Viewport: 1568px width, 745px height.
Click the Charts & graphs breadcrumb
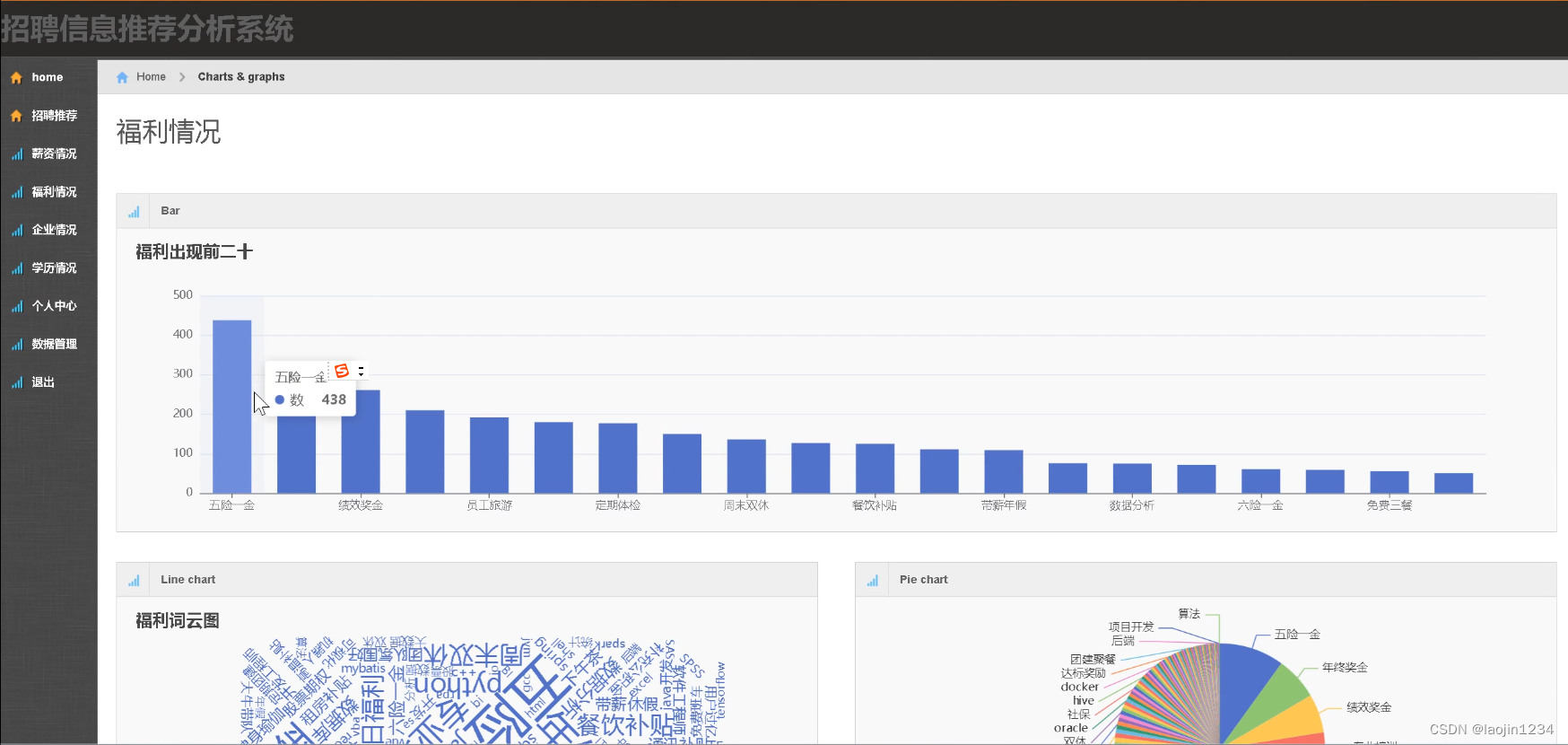[241, 77]
